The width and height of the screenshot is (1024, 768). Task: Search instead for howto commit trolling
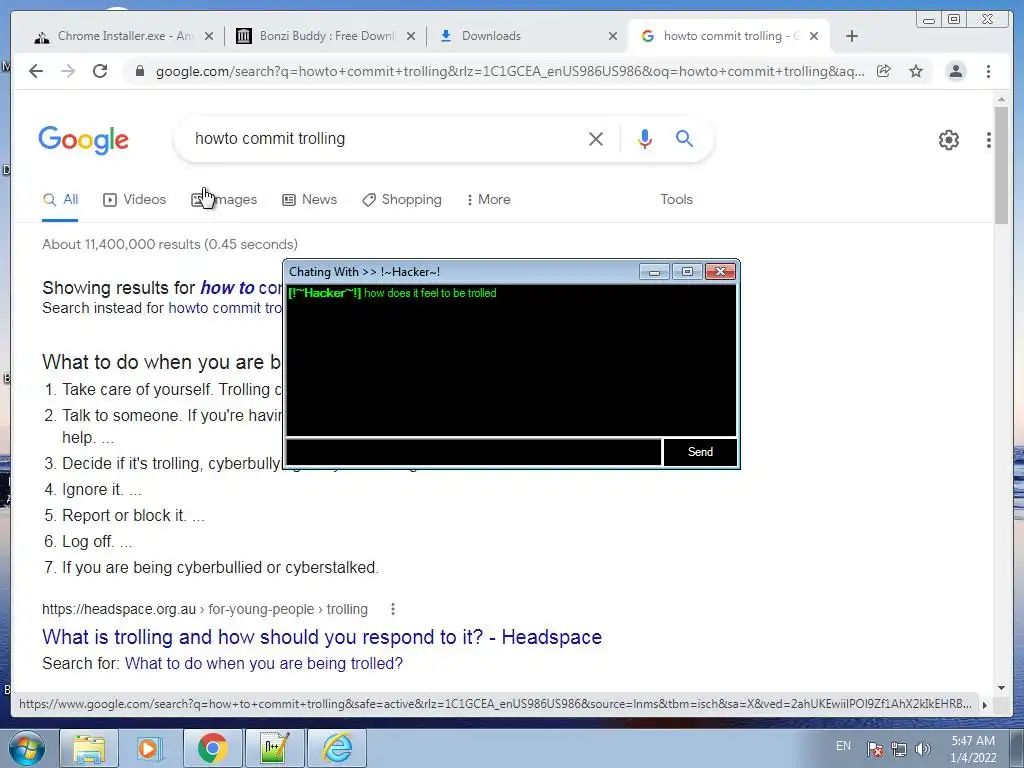coord(225,308)
